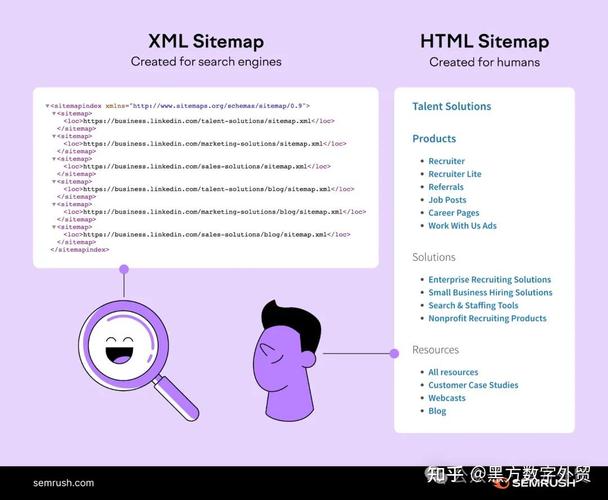The image size is (608, 500).
Task: Open Small Business Hiring Solutions link
Action: point(490,292)
